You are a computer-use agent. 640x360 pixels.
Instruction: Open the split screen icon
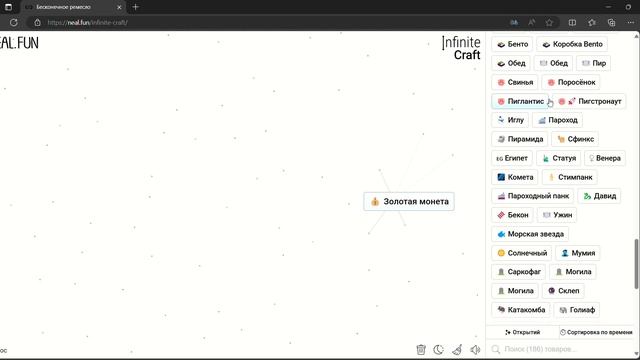tap(572, 22)
